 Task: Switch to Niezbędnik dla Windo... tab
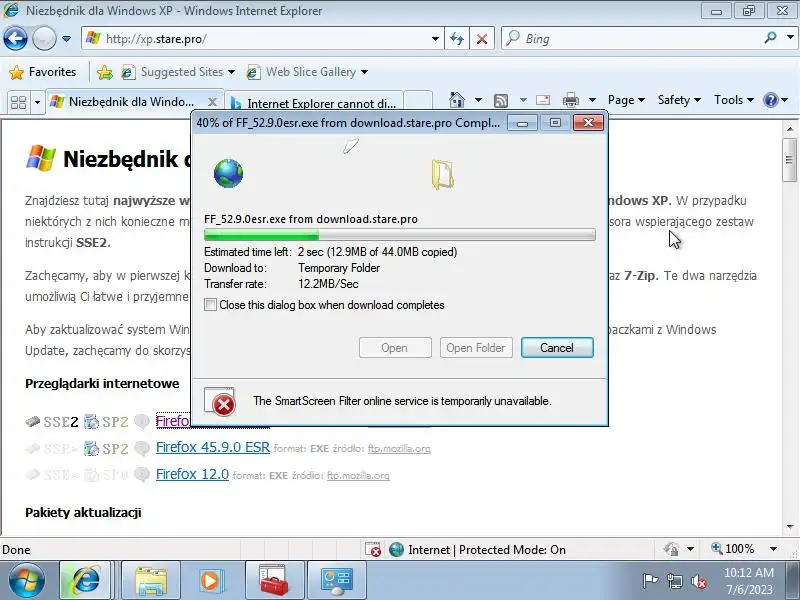click(134, 102)
